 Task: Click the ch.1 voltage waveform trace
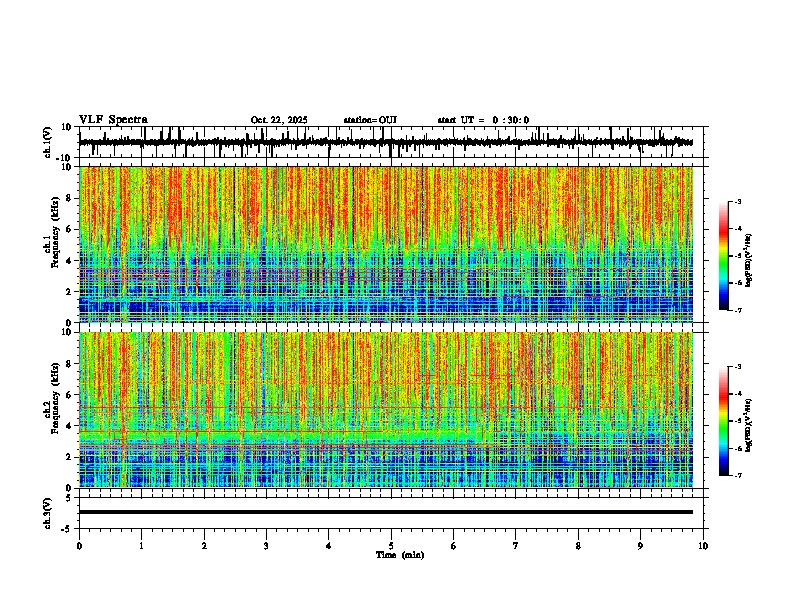386,142
